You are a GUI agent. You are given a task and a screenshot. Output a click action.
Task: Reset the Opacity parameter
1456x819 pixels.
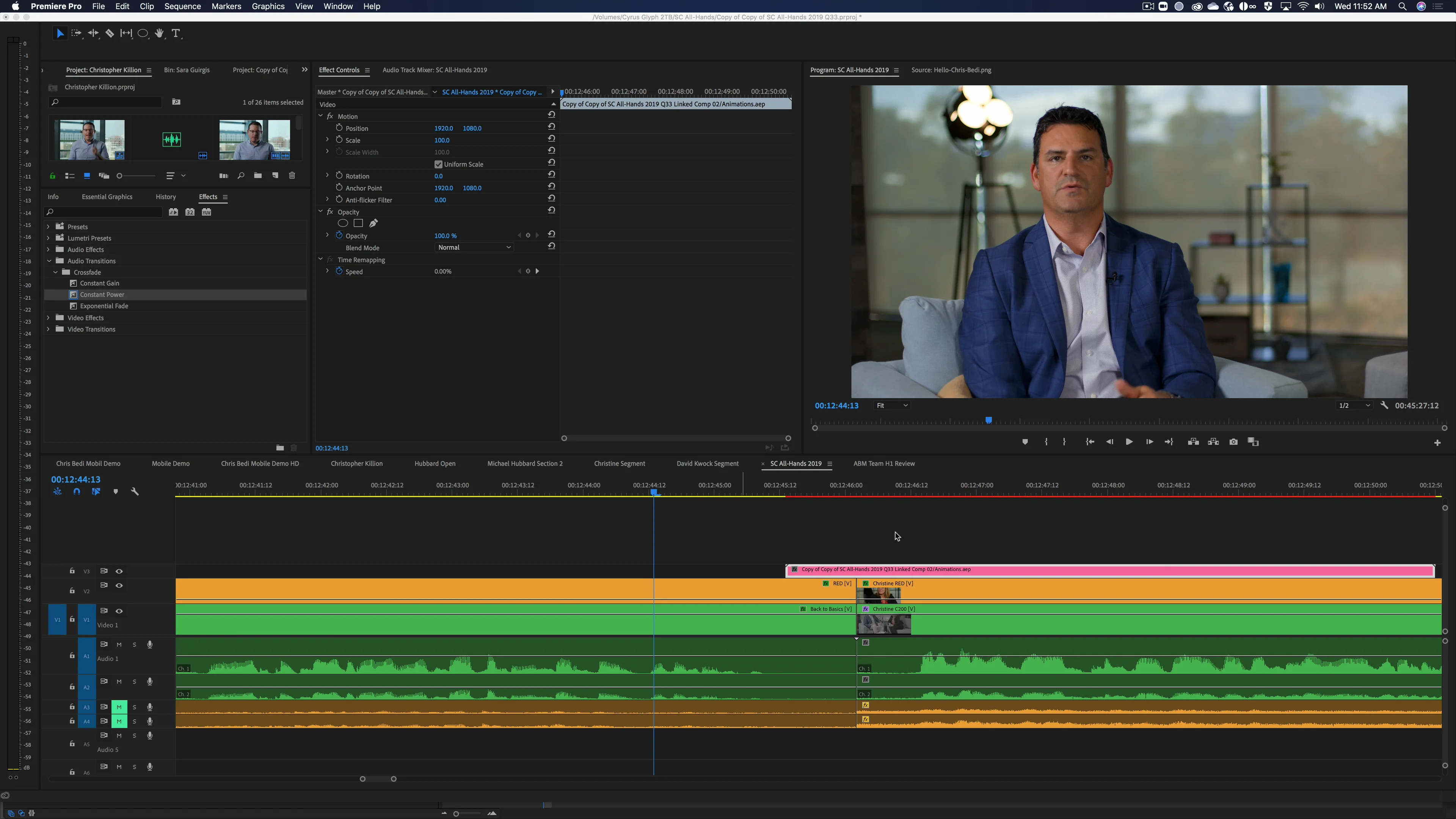[551, 234]
